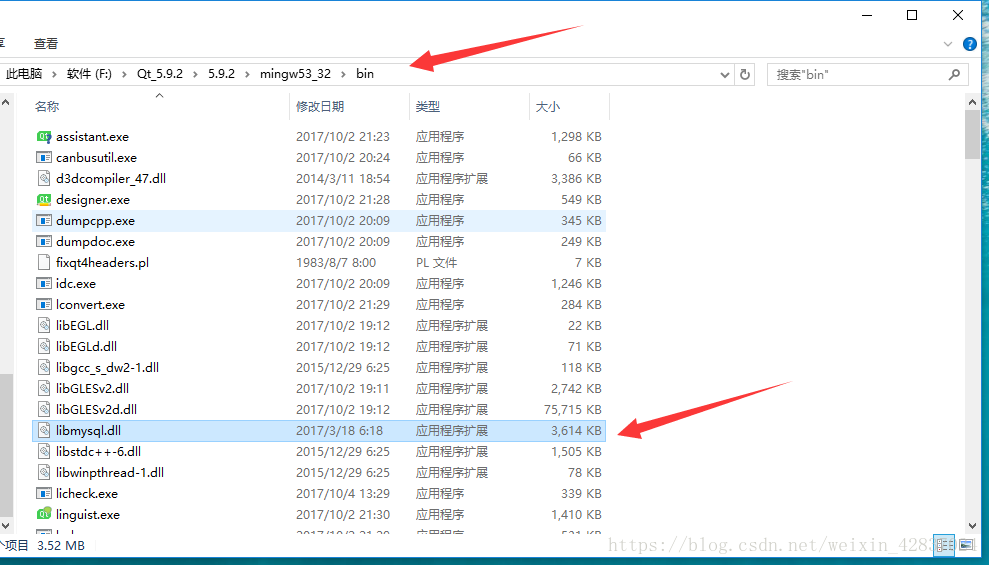
Task: Expand the chevron after 软件 (F:) in path
Action: point(124,74)
